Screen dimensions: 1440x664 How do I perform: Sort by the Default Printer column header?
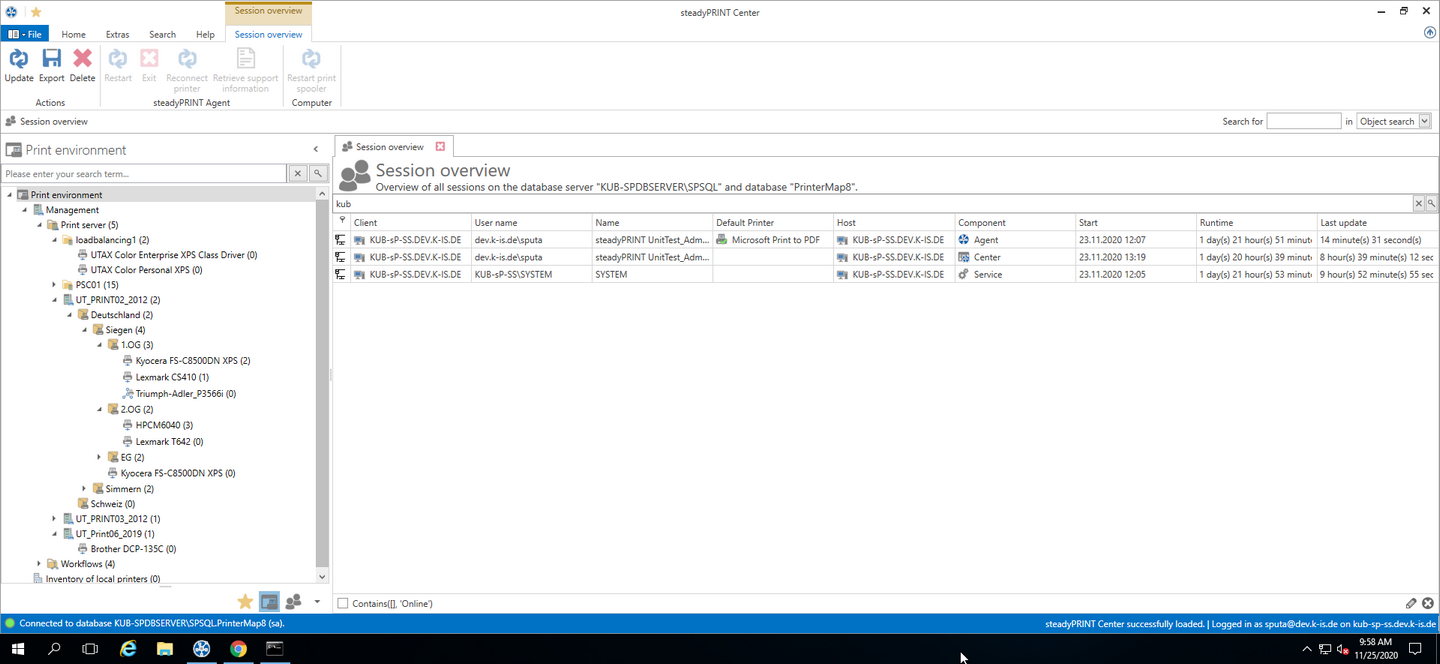click(772, 222)
